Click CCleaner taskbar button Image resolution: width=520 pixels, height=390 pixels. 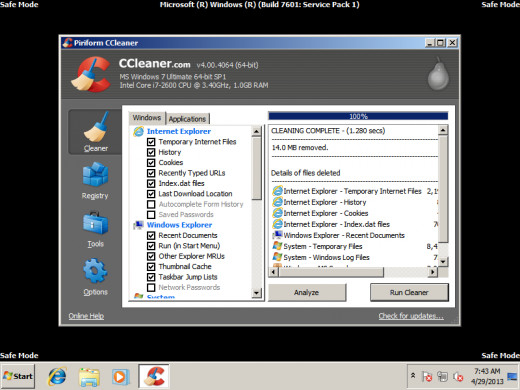154,376
